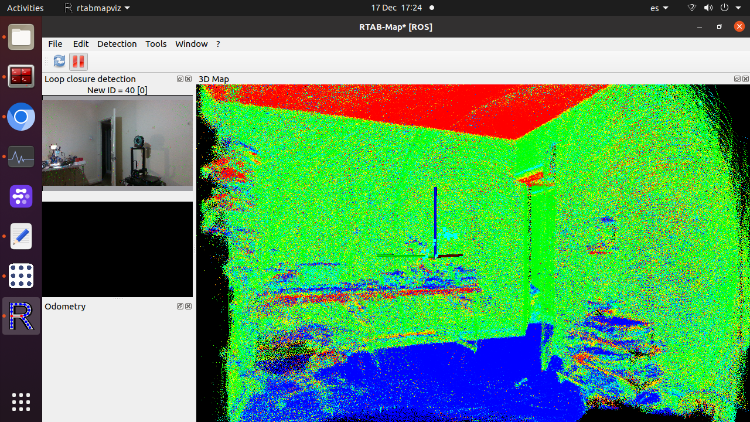The height and width of the screenshot is (422, 750).
Task: Open the Tools menu
Action: [156, 44]
